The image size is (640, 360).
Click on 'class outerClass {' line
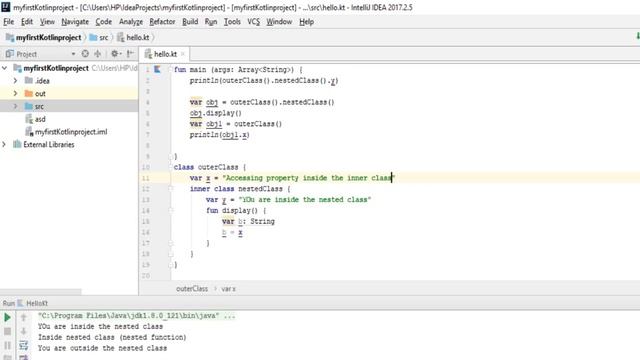coord(210,167)
